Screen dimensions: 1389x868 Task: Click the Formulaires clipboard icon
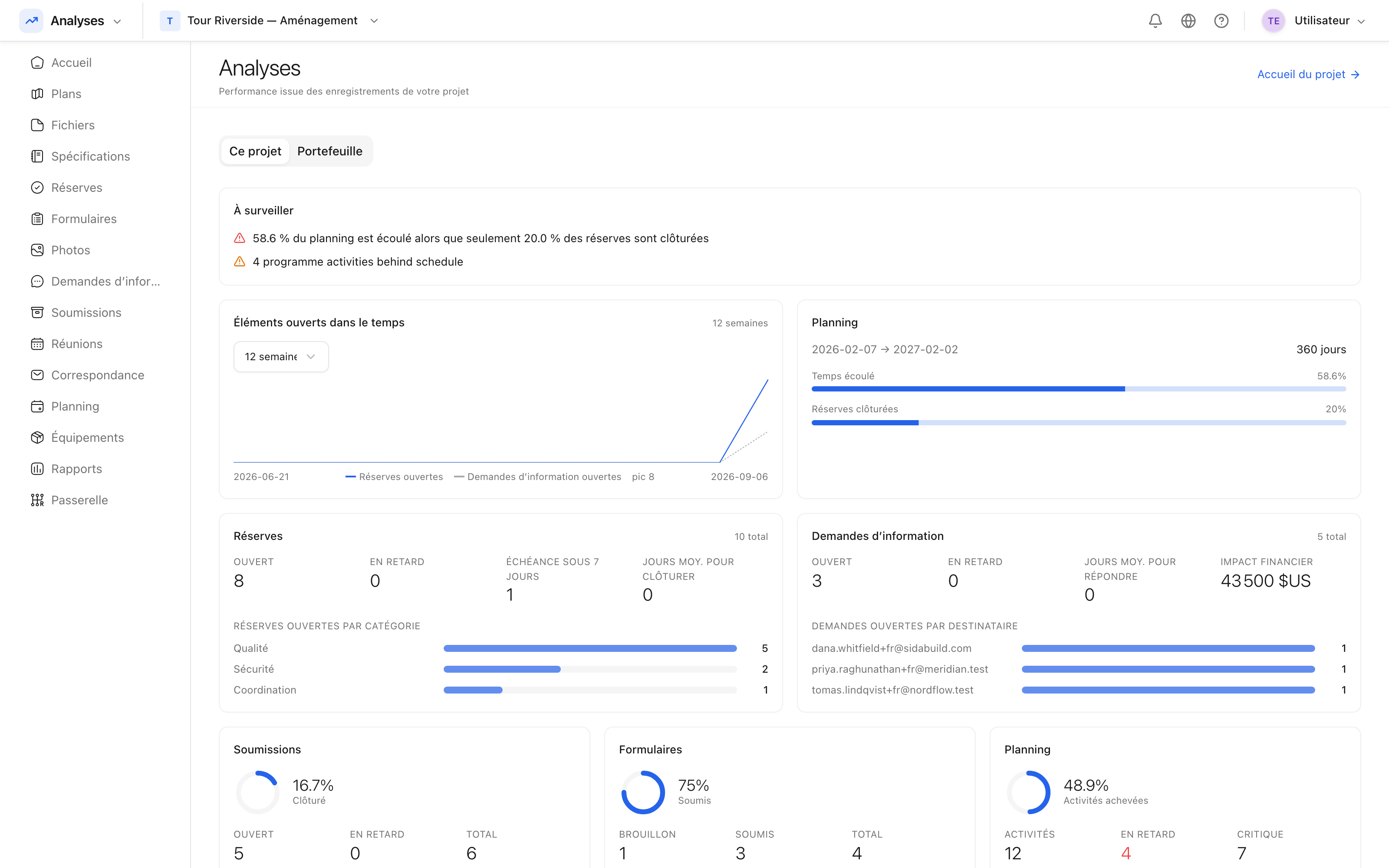pyautogui.click(x=37, y=219)
